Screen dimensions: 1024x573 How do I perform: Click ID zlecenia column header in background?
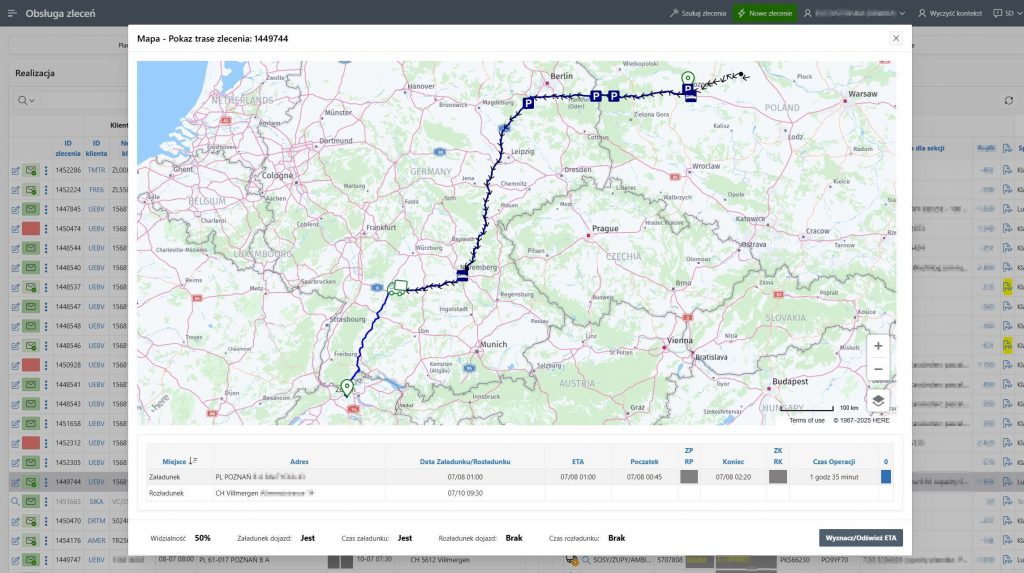[x=68, y=148]
